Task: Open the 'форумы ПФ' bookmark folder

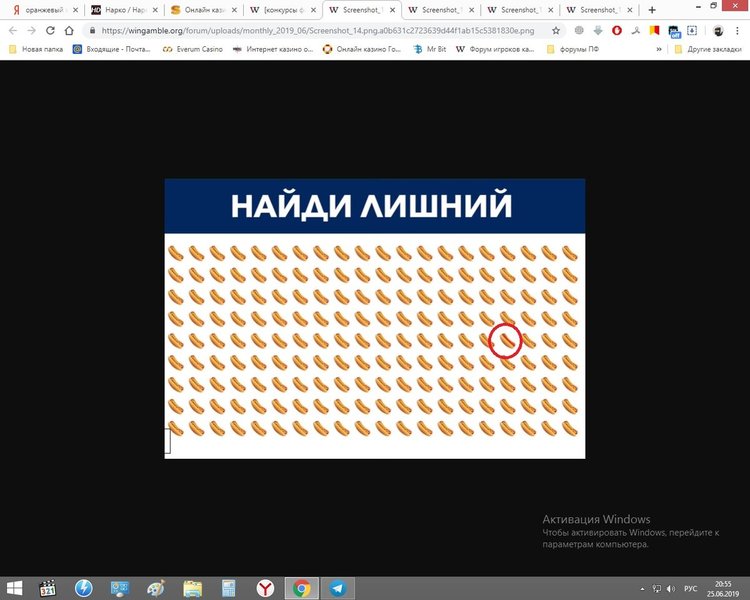Action: 573,49
